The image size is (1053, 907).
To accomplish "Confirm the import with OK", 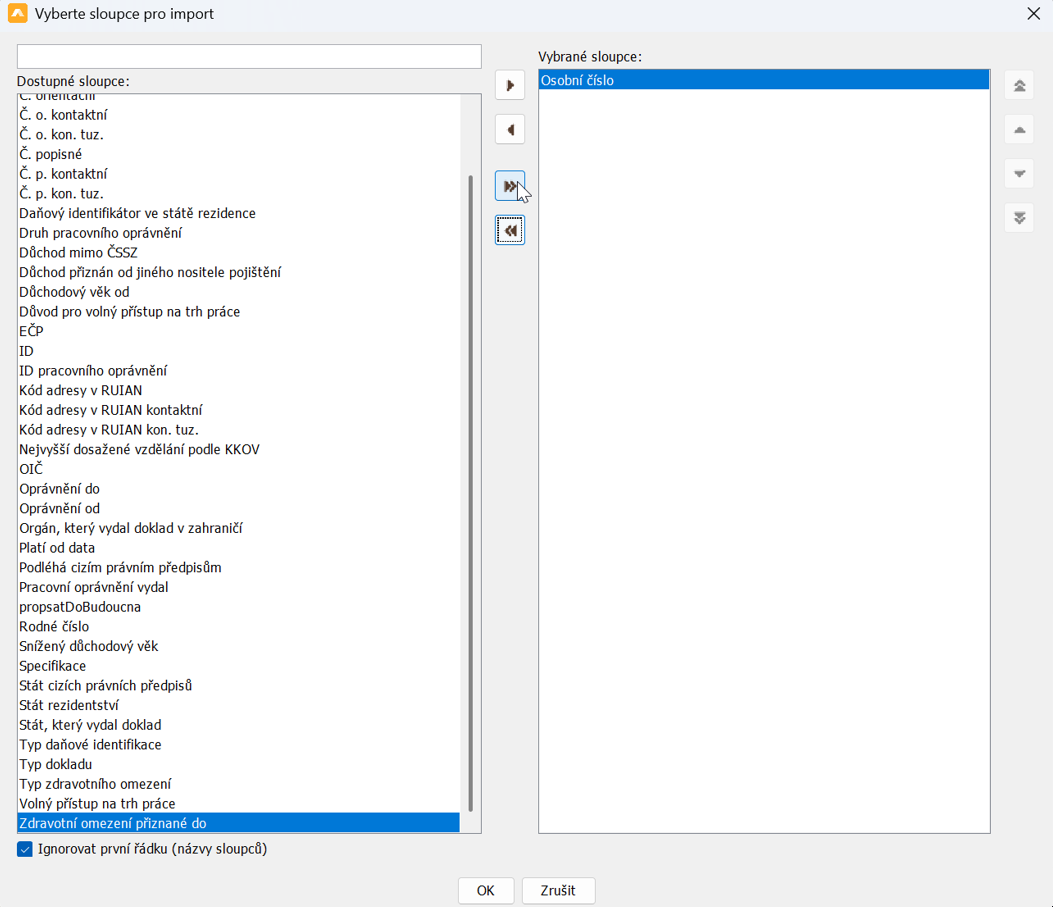I will click(485, 890).
